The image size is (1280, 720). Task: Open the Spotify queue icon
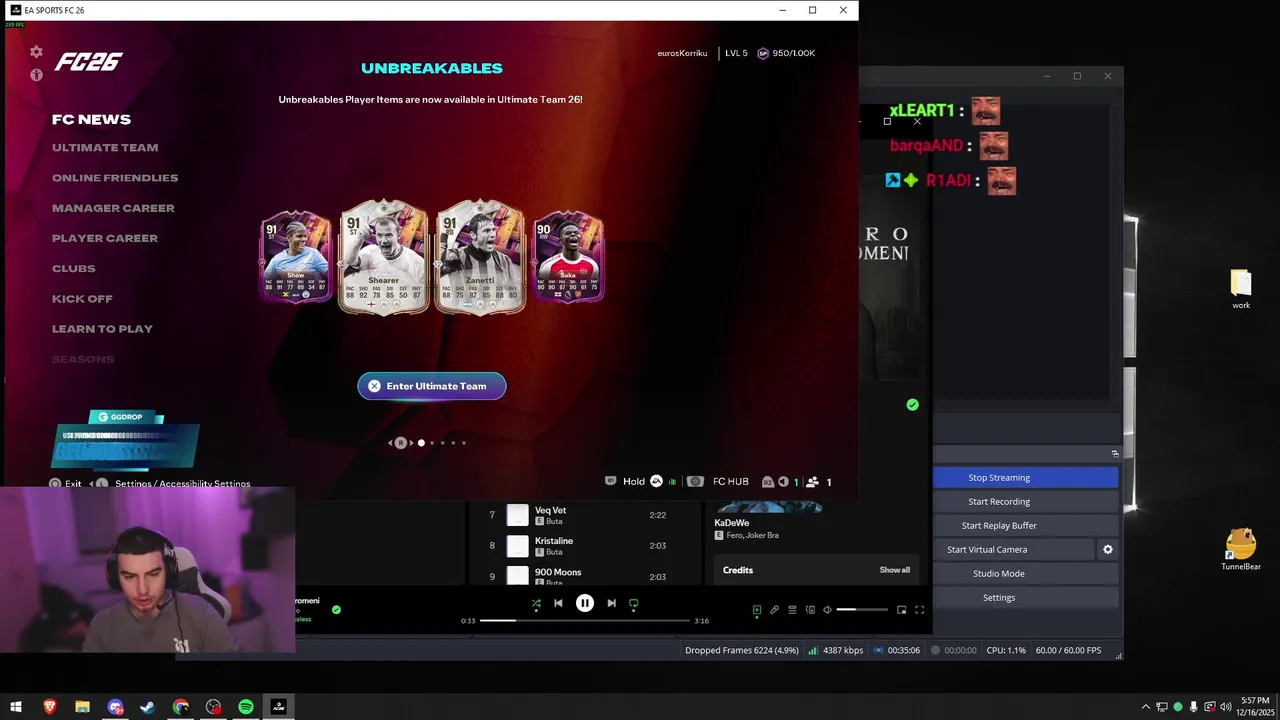792,610
